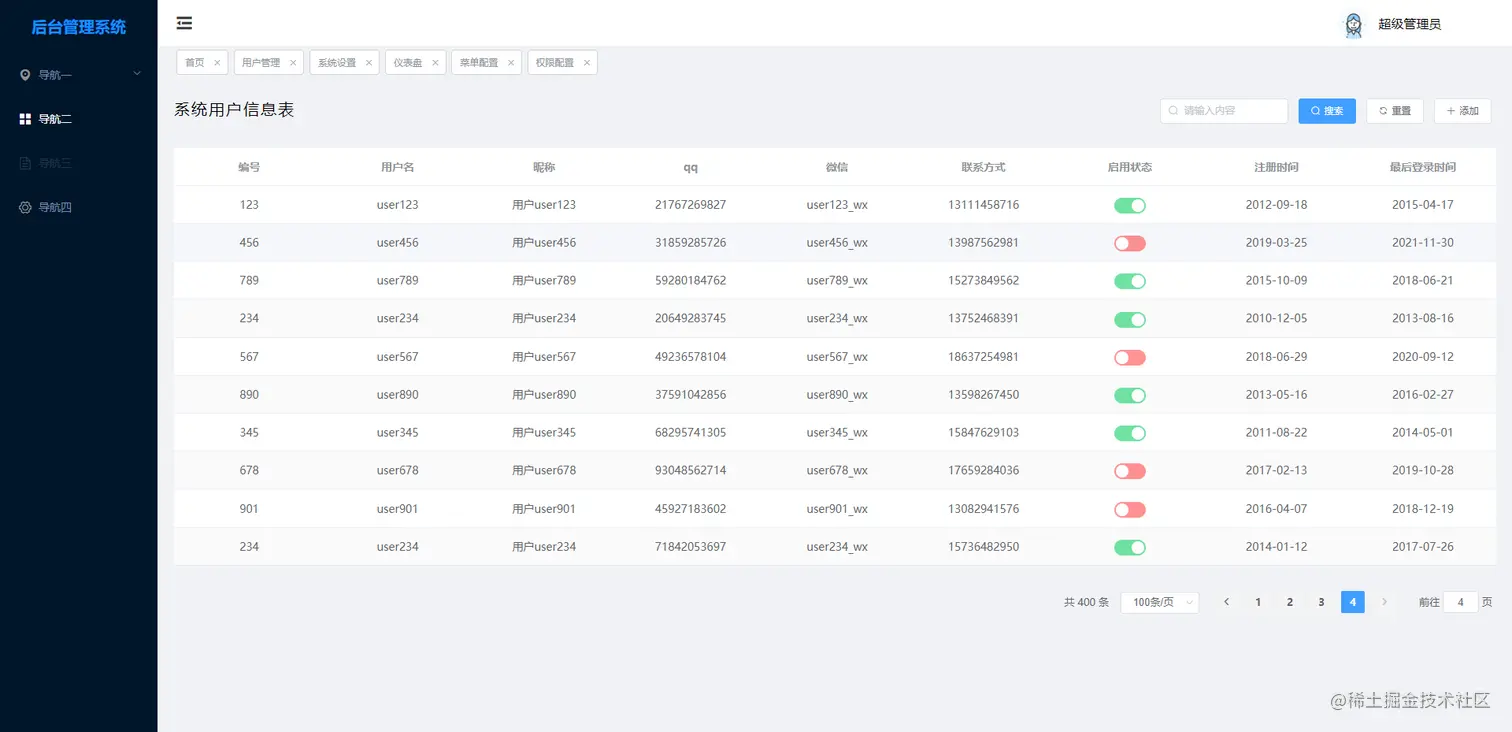The width and height of the screenshot is (1512, 732).
Task: Click page number 2 in pagination
Action: click(x=1289, y=602)
